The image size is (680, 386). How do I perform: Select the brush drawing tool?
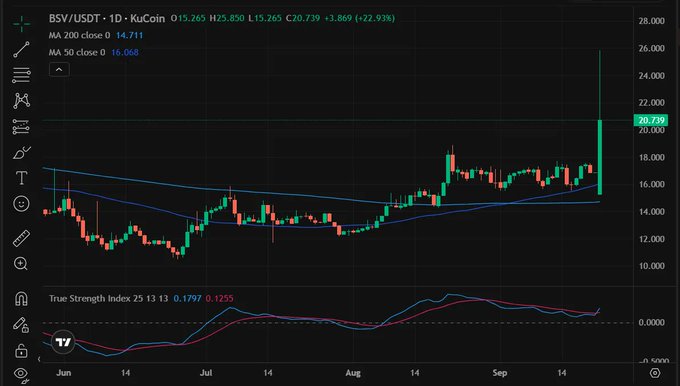tap(21, 153)
